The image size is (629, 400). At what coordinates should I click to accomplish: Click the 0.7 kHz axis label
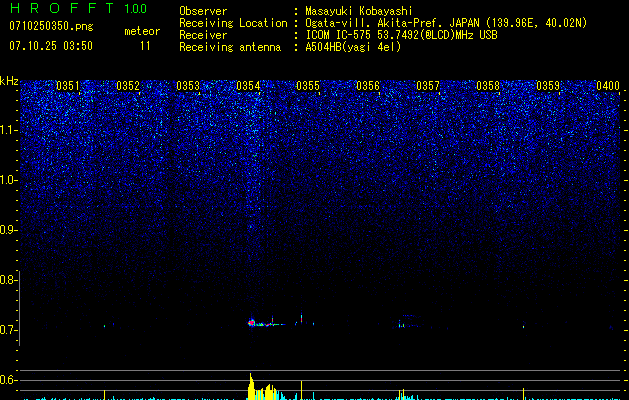tap(7, 330)
